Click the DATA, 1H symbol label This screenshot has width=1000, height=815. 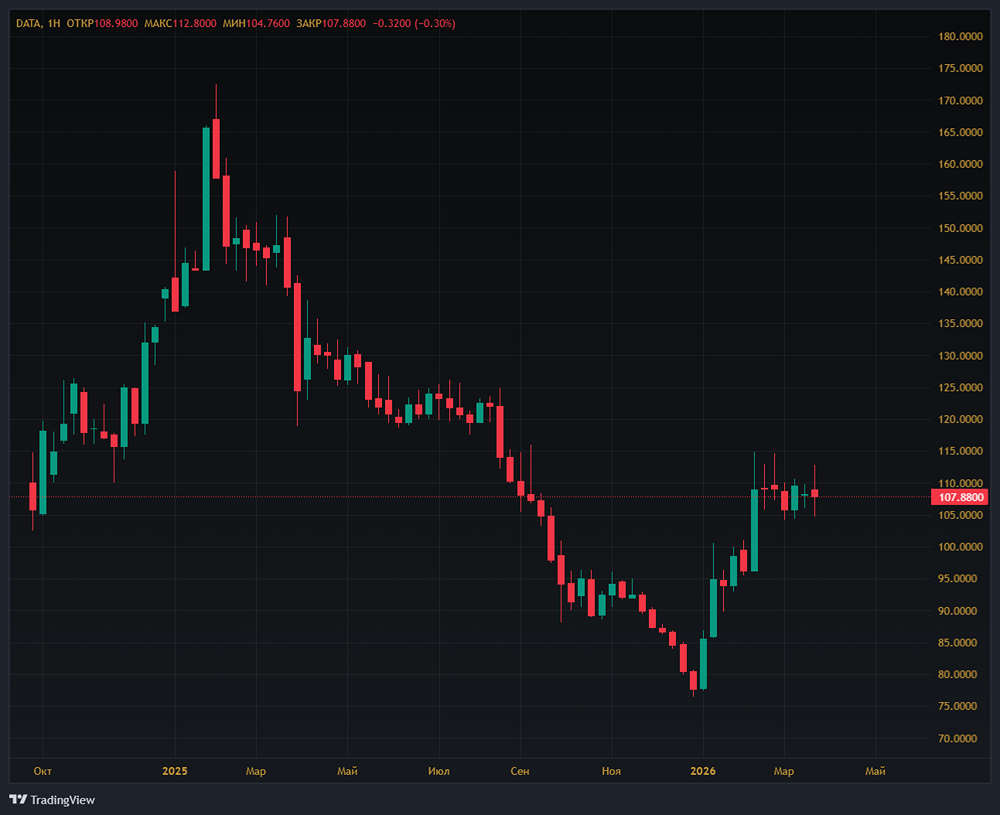click(x=38, y=24)
